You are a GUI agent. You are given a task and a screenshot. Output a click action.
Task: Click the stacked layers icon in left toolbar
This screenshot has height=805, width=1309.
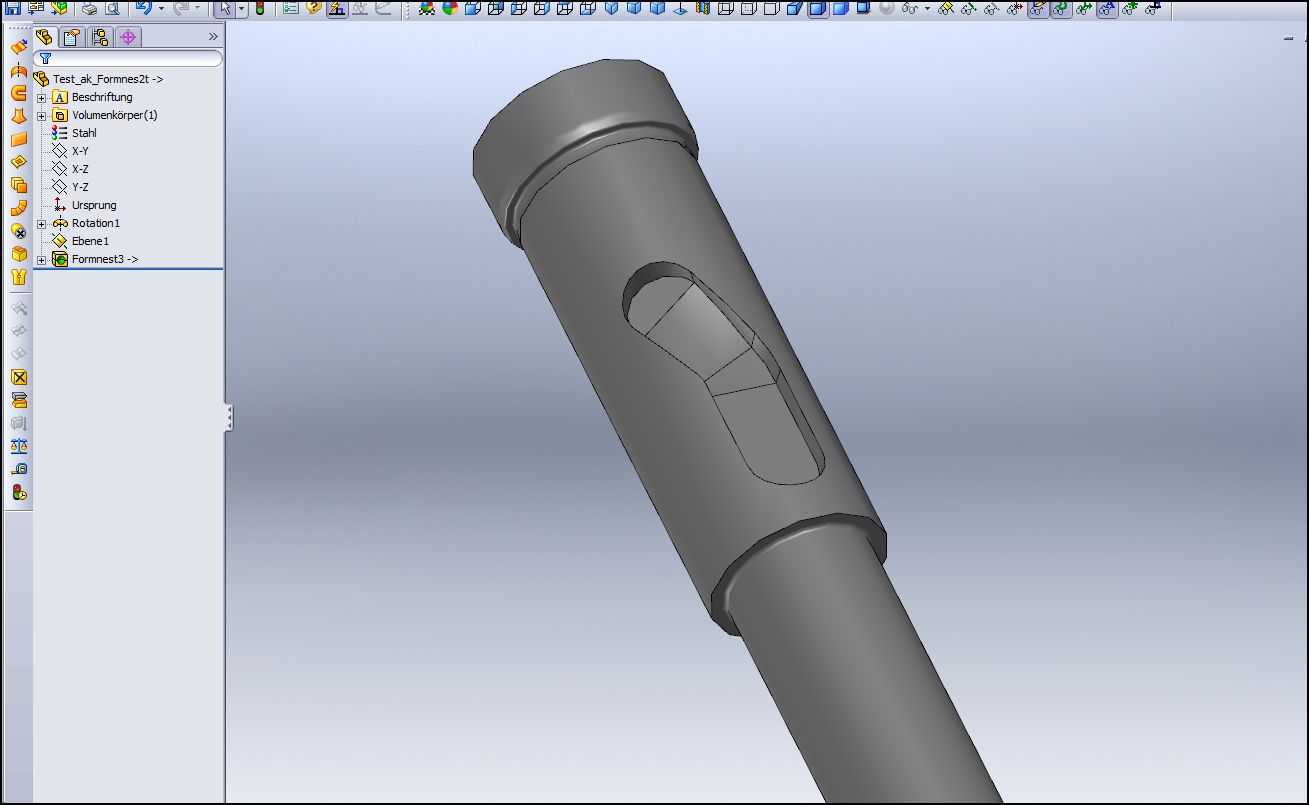[x=18, y=400]
